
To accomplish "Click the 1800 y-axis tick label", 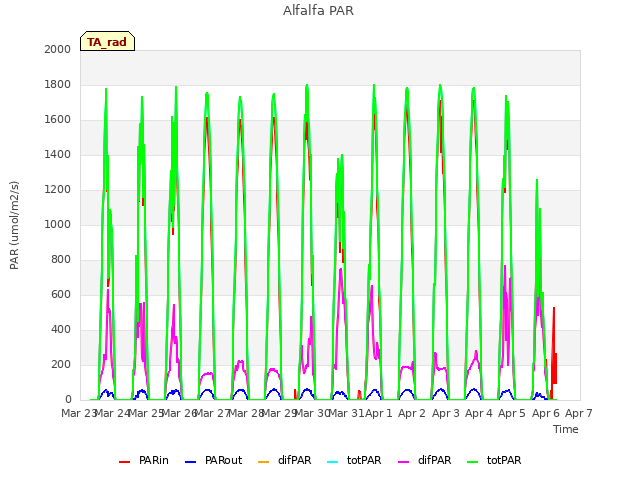I will (x=58, y=84).
